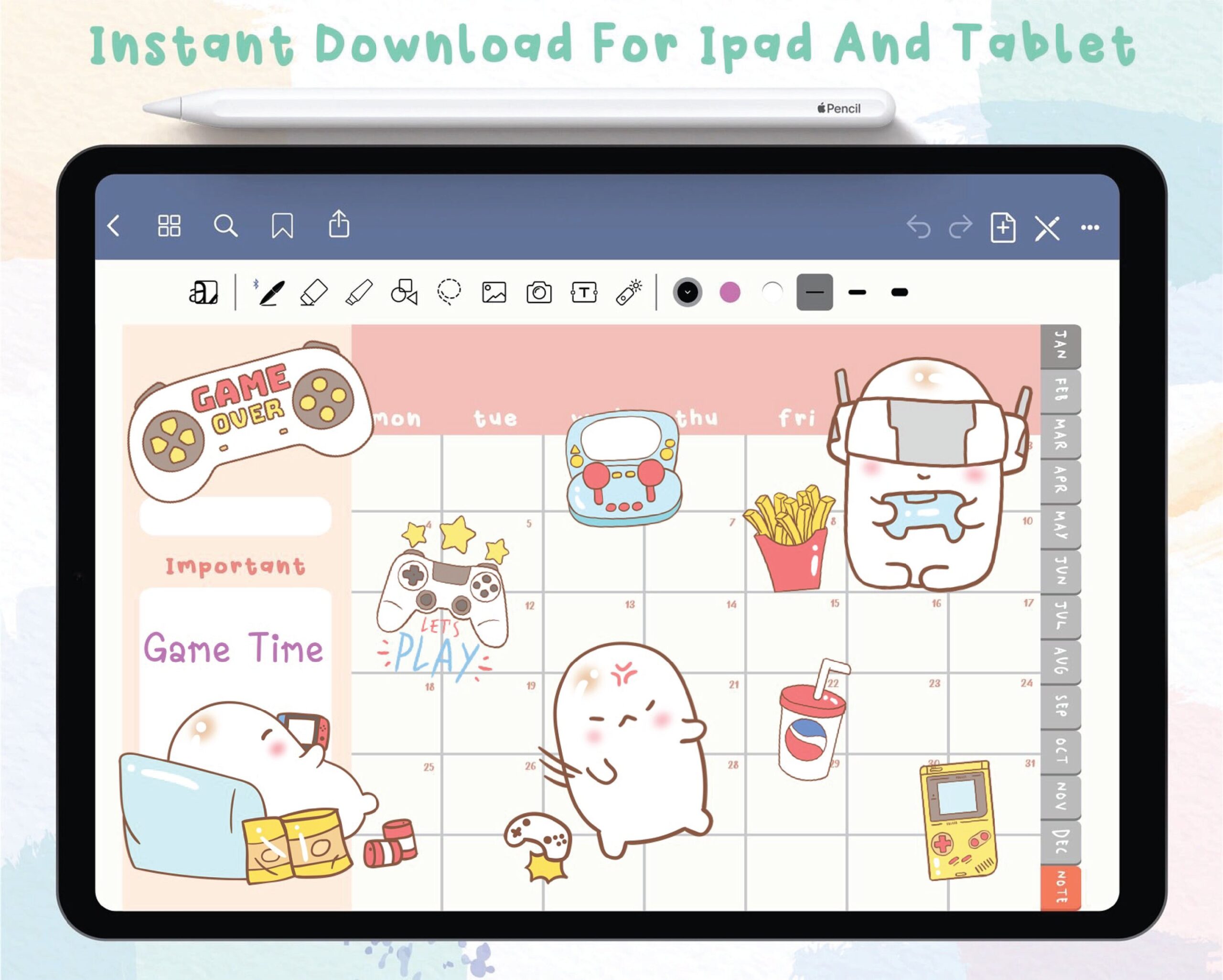
Task: Toggle the pen toolbar off
Action: (x=1047, y=228)
